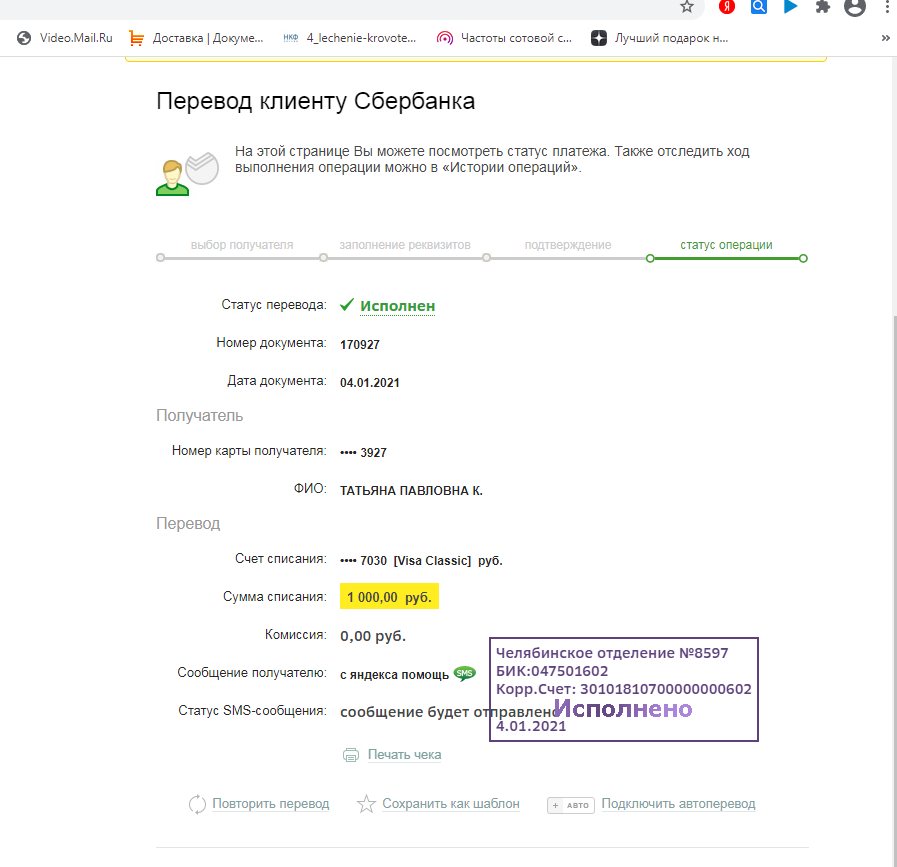The width and height of the screenshot is (897, 867).
Task: Click the + АВТО badge icon
Action: click(x=570, y=805)
